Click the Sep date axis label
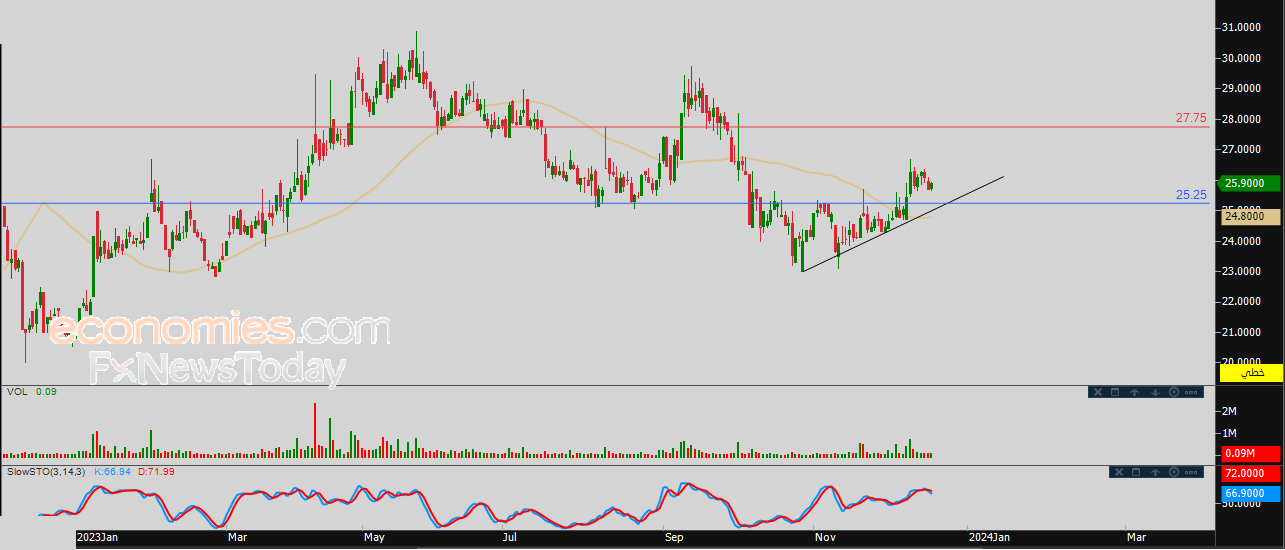Image resolution: width=1285 pixels, height=550 pixels. (x=673, y=538)
